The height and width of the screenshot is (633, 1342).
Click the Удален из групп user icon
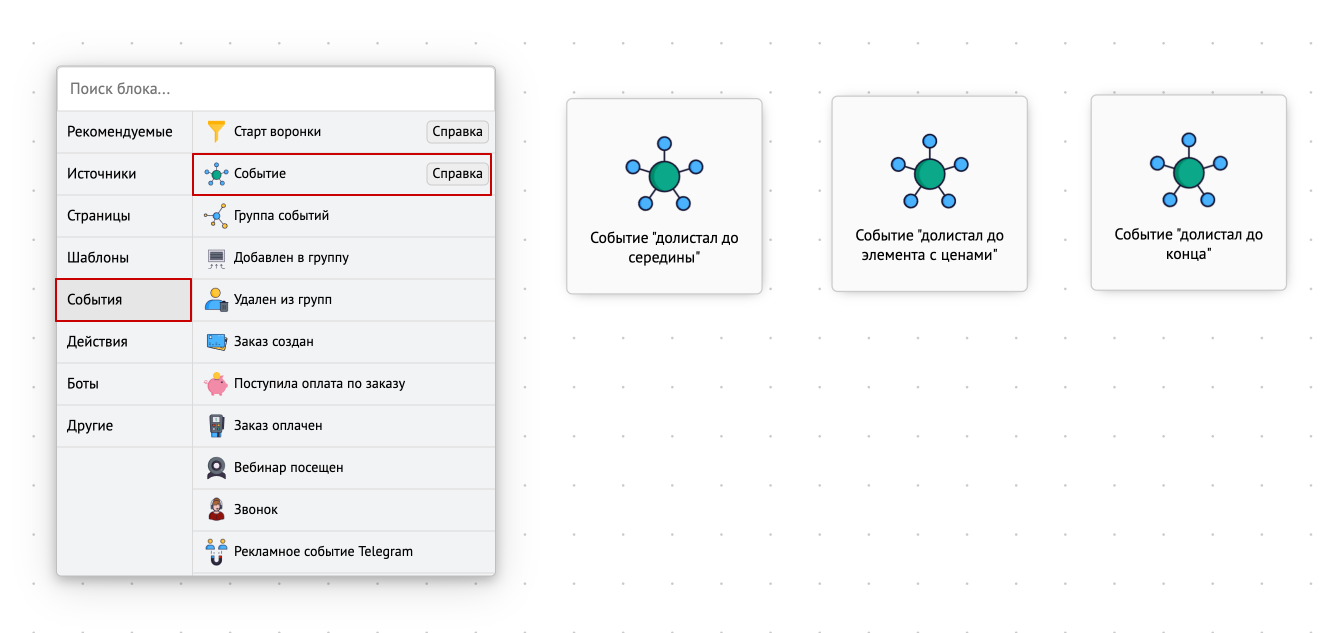tap(216, 300)
